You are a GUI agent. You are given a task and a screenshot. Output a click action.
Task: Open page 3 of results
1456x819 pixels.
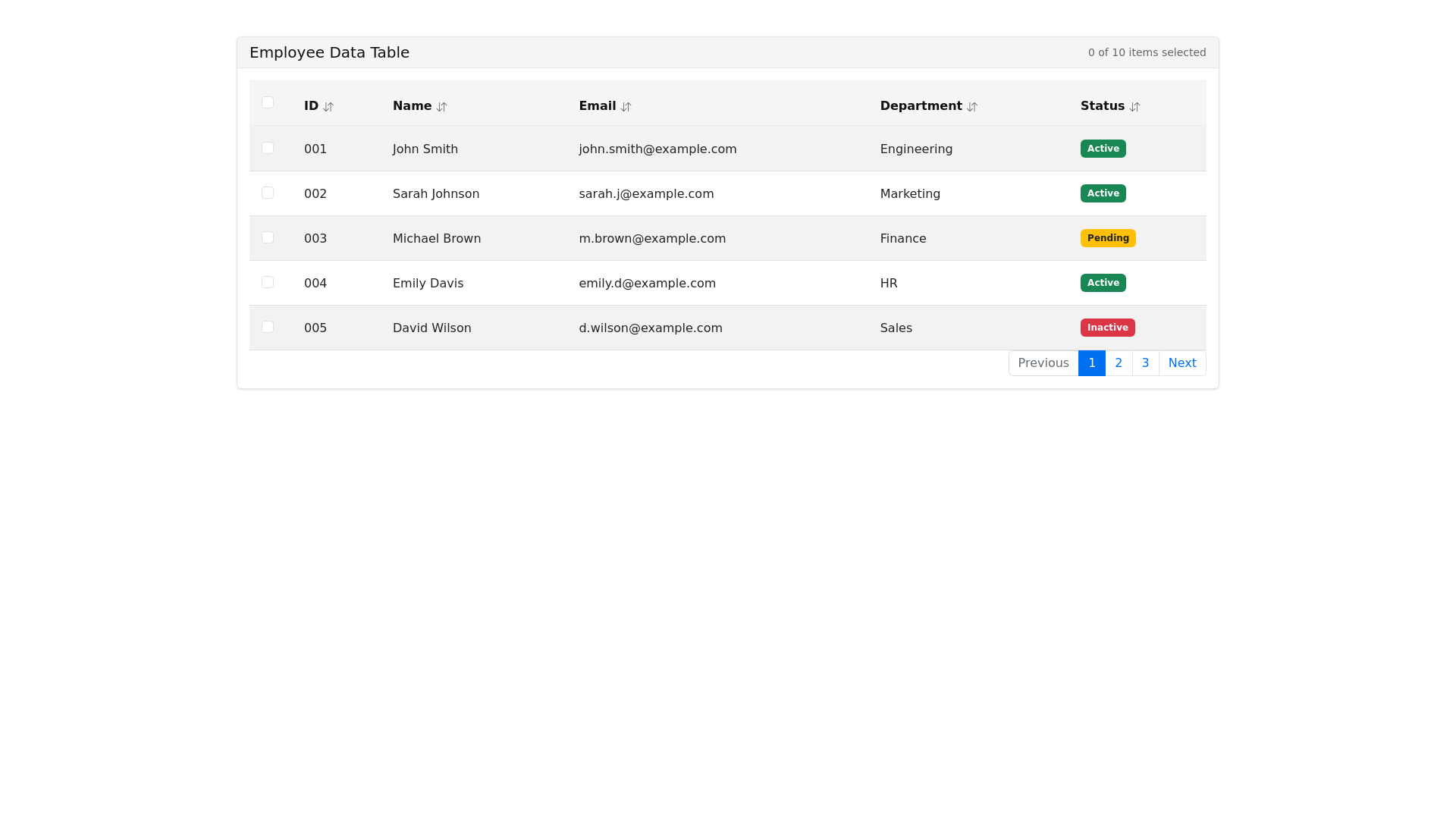pos(1145,362)
